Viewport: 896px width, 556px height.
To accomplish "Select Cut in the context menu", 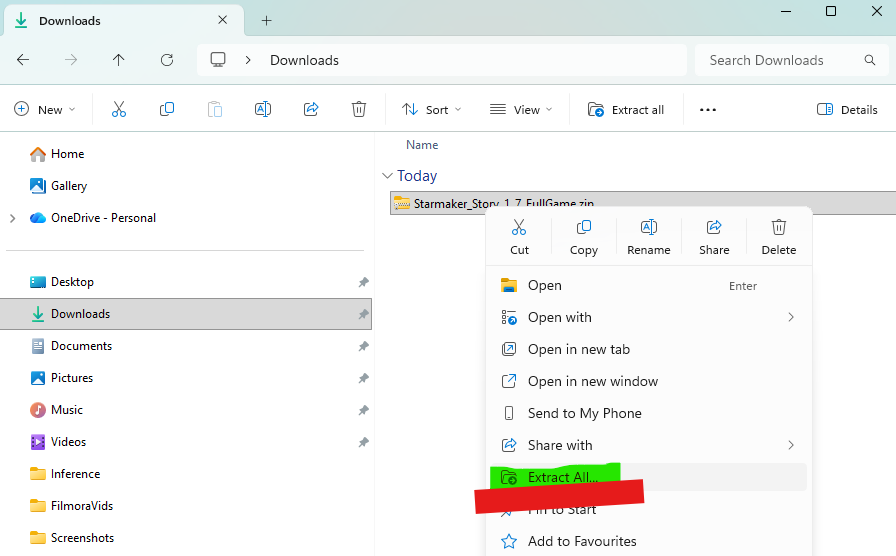I will (x=519, y=237).
